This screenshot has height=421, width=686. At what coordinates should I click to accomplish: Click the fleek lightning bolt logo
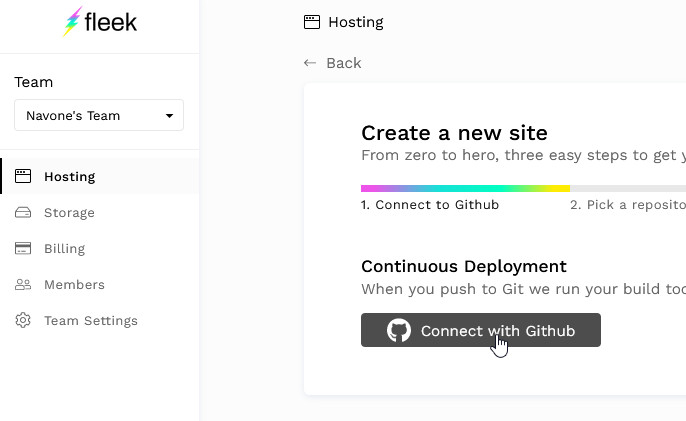73,21
